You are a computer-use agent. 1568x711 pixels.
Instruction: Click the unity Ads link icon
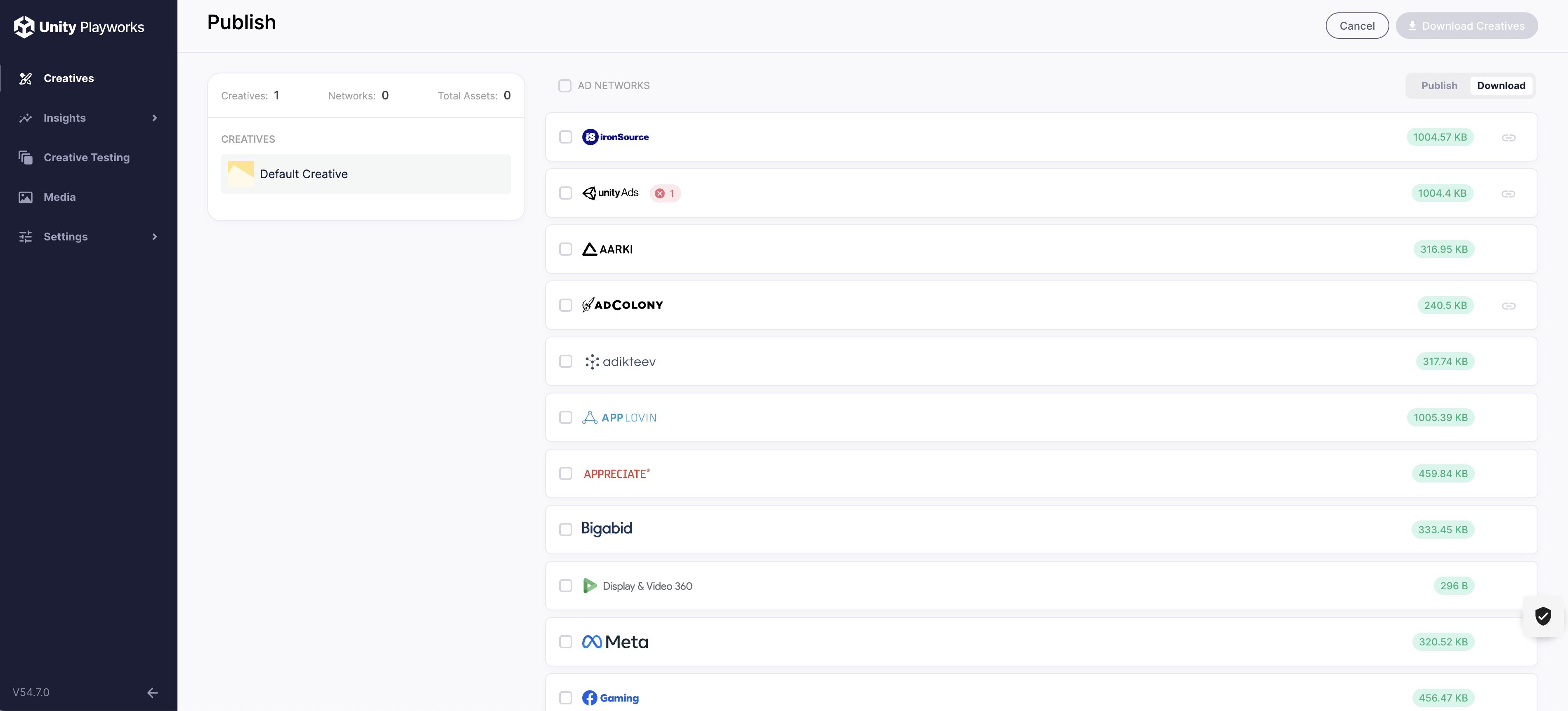[1508, 193]
